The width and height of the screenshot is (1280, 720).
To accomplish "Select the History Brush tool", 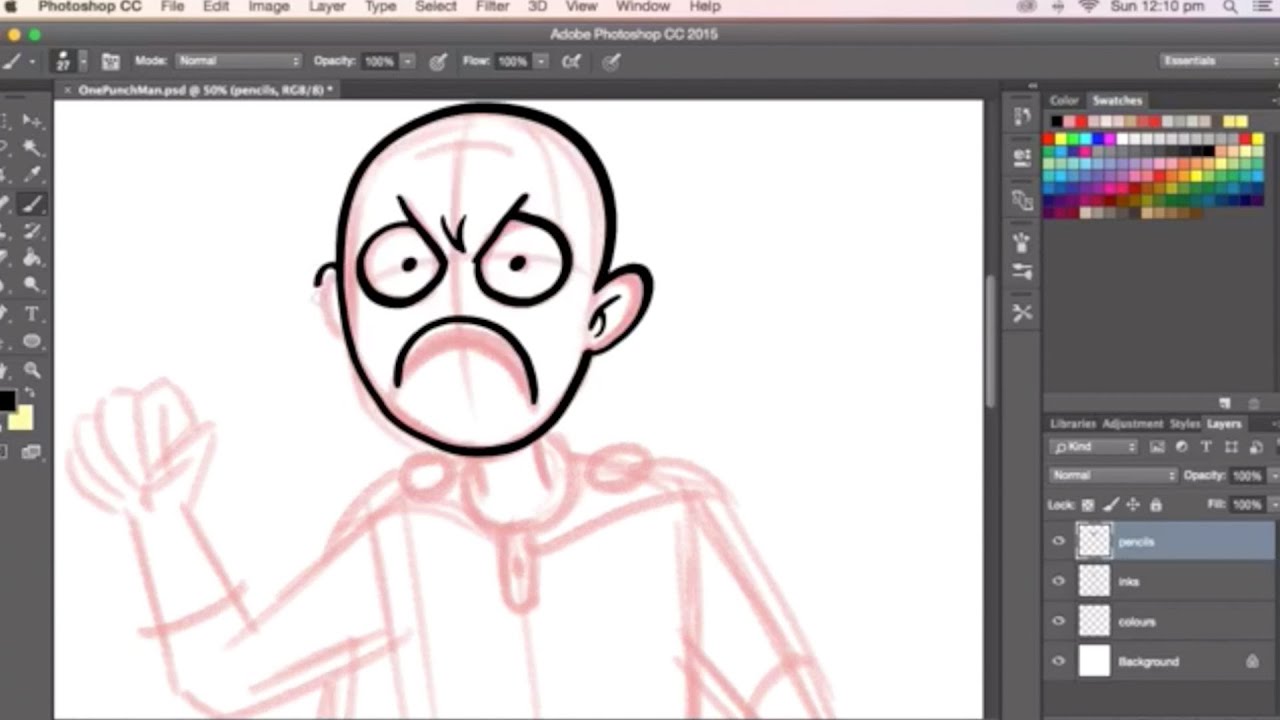I will [x=32, y=232].
